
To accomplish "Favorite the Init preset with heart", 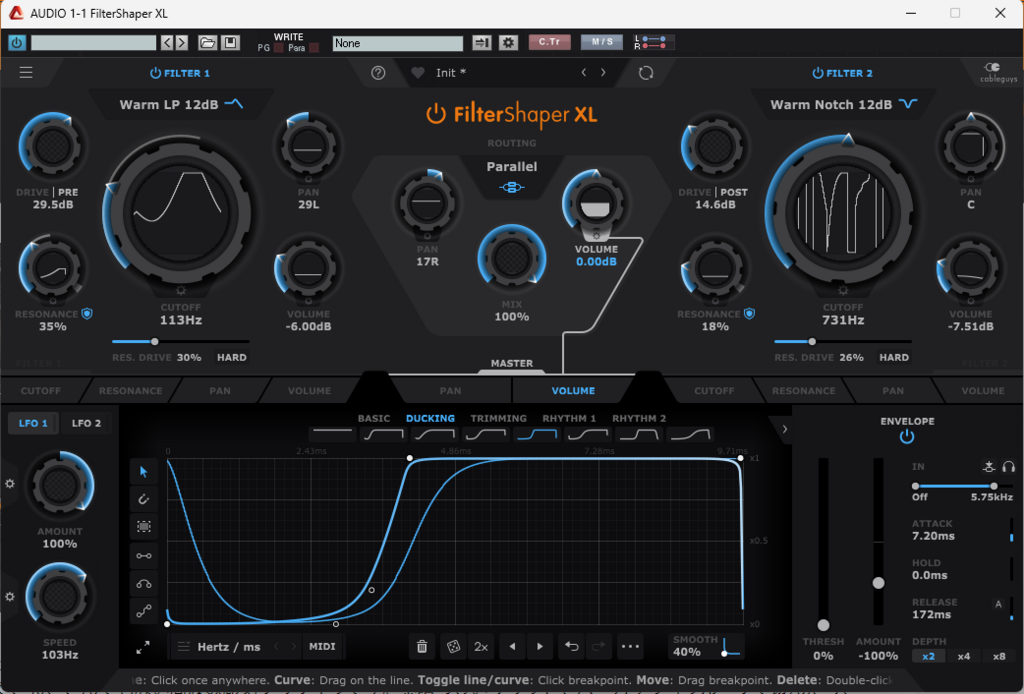I will 418,73.
